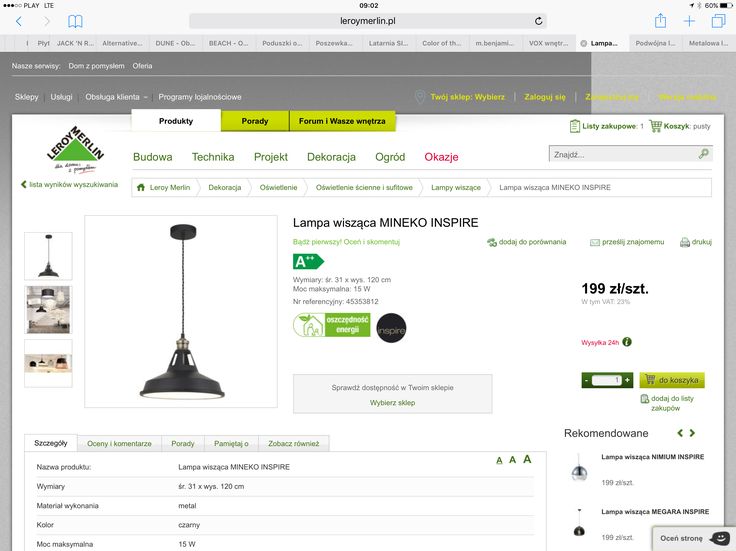Click the shopping cart Koszyk icon
736x551 pixels.
pyautogui.click(x=655, y=126)
